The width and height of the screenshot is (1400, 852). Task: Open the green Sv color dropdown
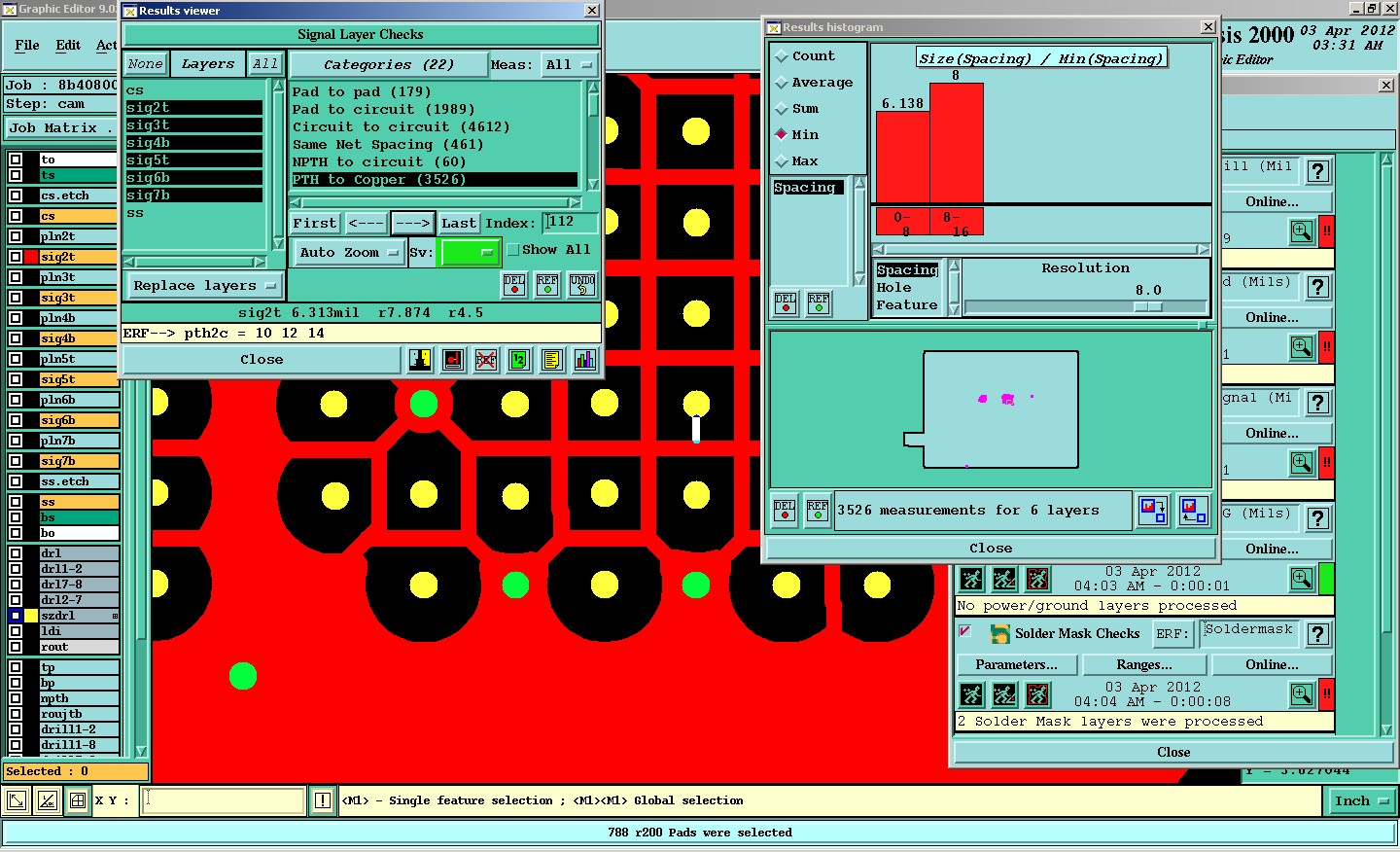click(x=470, y=253)
